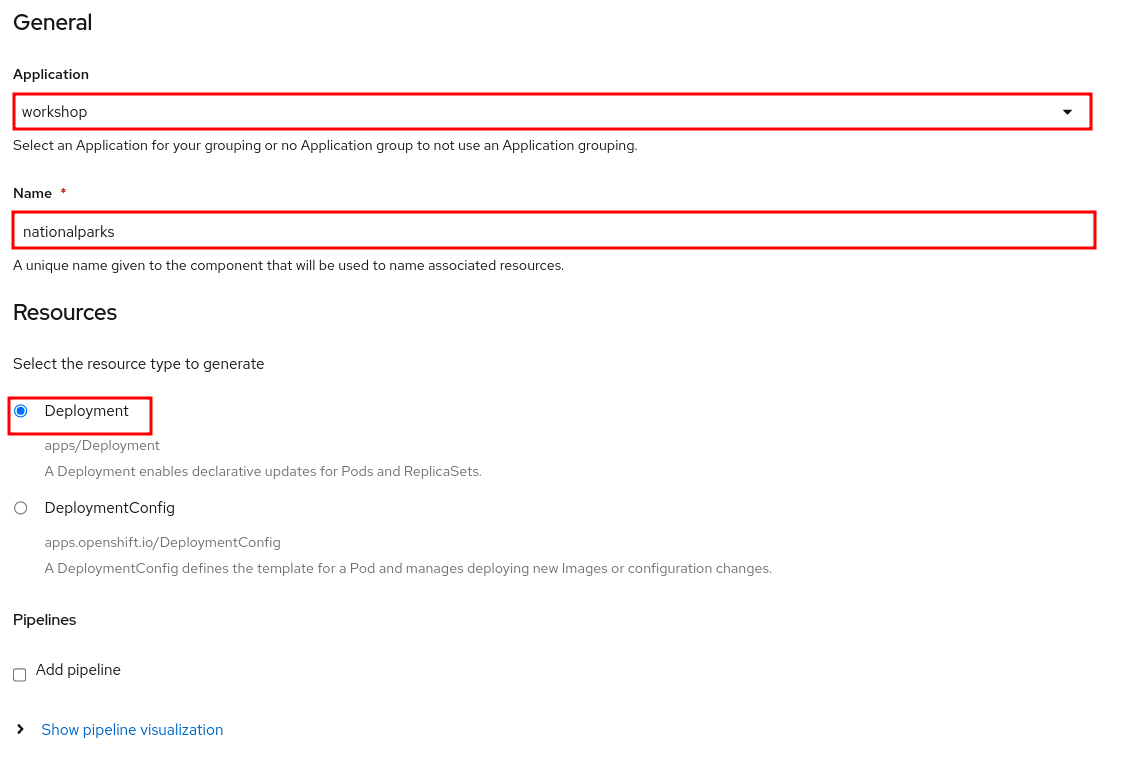The width and height of the screenshot is (1143, 763).
Task: Expand pipeline visualization chevron arrow
Action: point(20,730)
